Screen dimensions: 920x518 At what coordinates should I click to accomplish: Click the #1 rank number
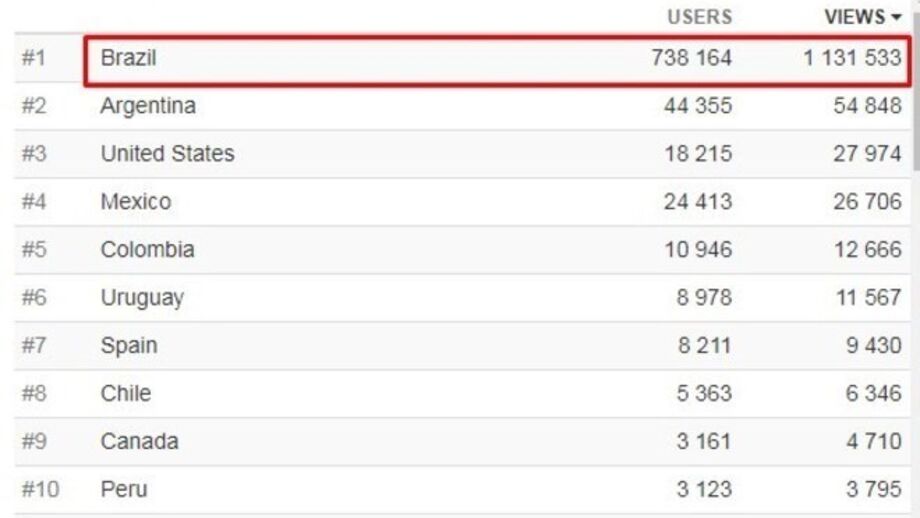pos(34,58)
